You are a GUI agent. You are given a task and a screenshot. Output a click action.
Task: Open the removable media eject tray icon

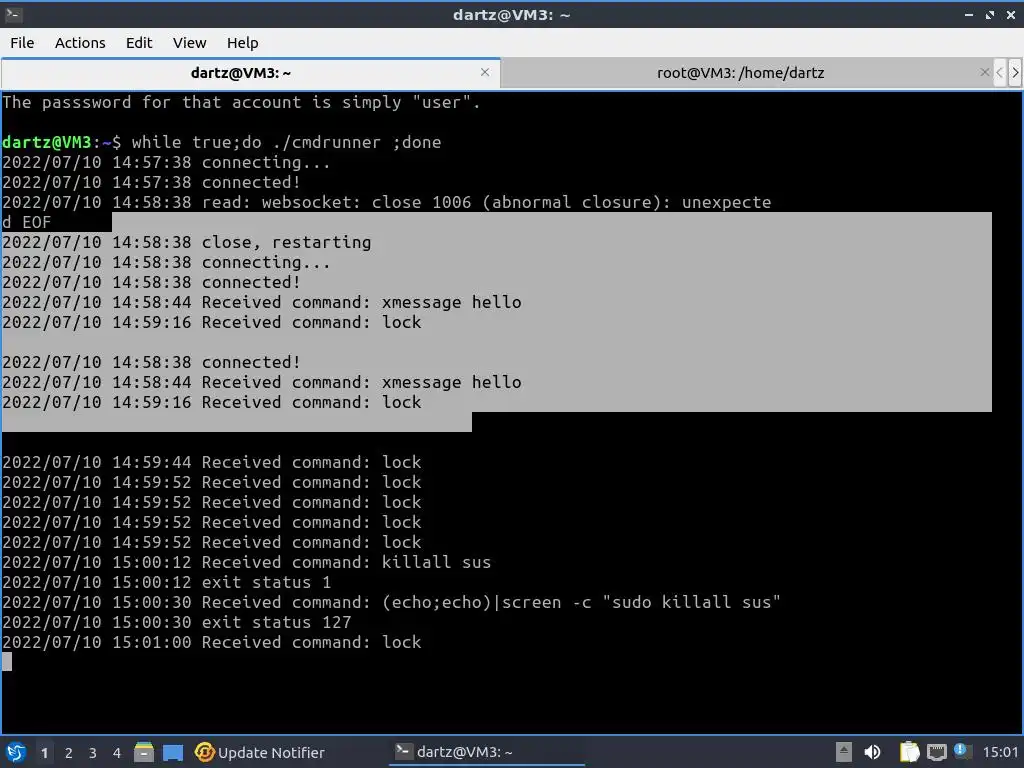tap(844, 752)
